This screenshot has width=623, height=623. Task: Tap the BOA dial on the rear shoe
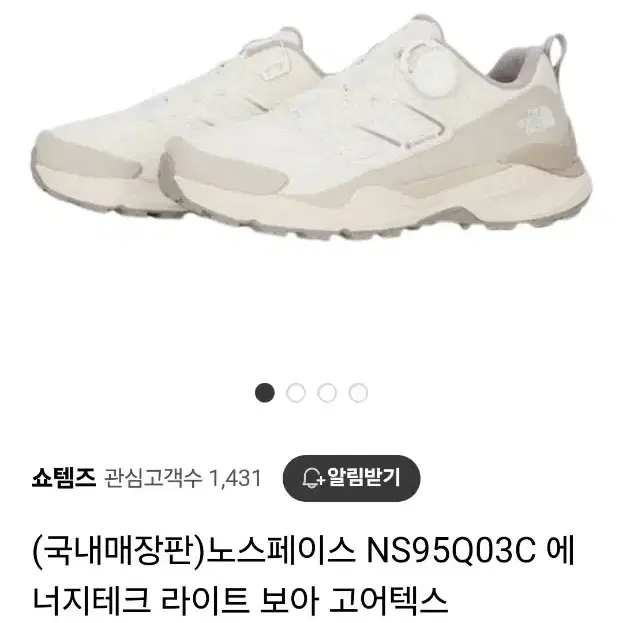pos(276,60)
